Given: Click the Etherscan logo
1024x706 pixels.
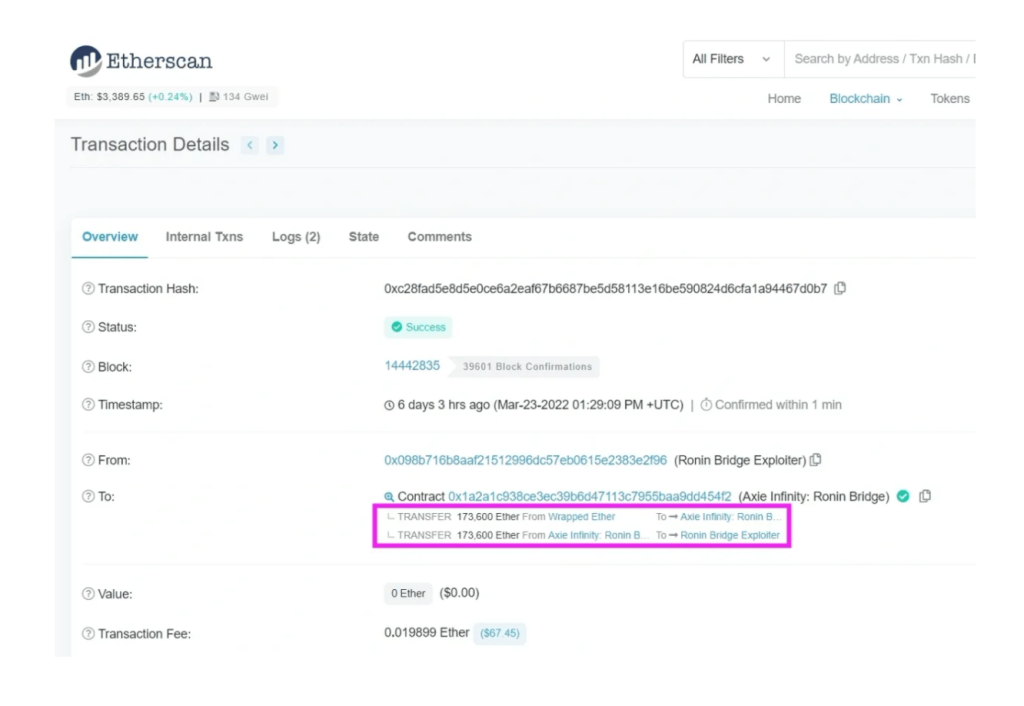Looking at the screenshot, I should (x=141, y=61).
